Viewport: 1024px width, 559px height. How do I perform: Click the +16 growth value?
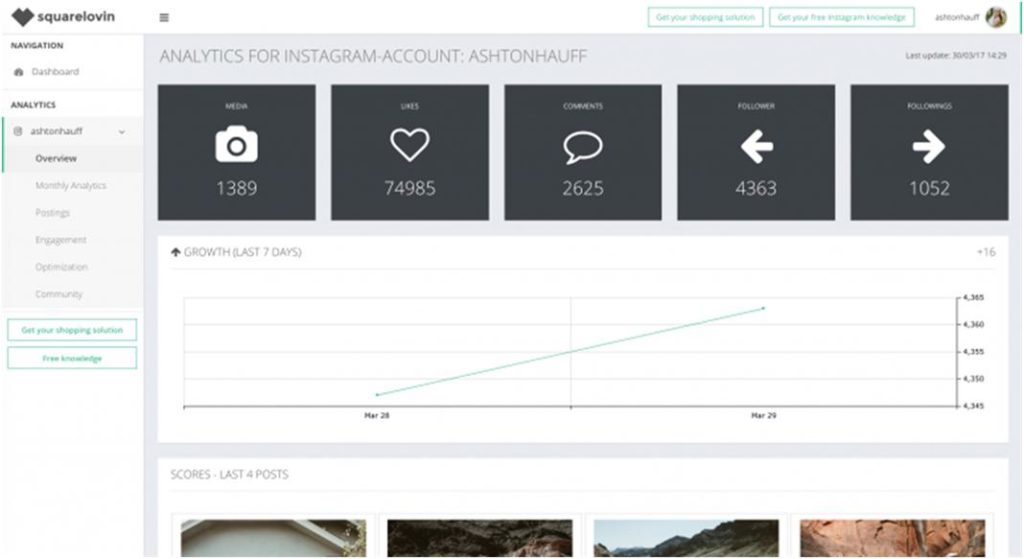(x=985, y=252)
